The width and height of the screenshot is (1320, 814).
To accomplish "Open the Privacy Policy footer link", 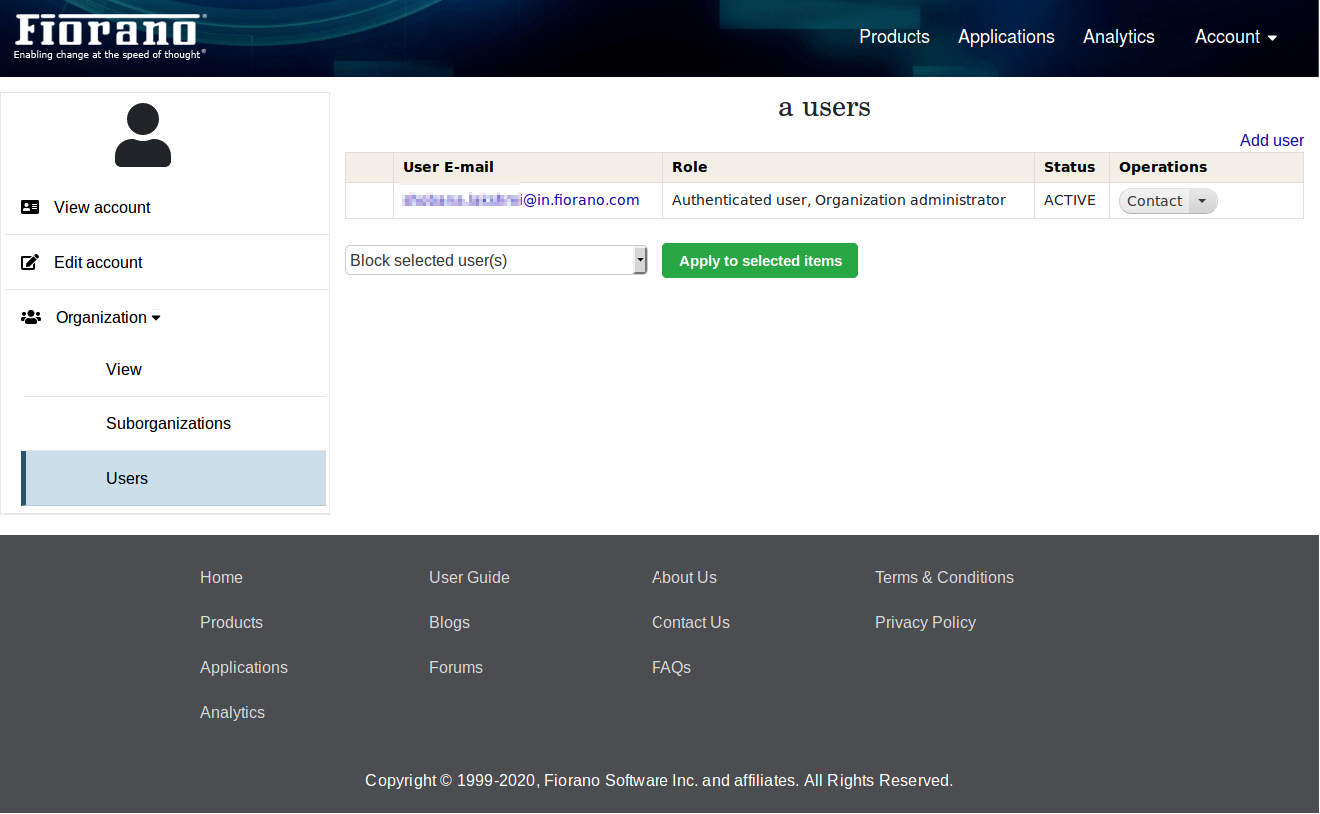I will pyautogui.click(x=925, y=622).
